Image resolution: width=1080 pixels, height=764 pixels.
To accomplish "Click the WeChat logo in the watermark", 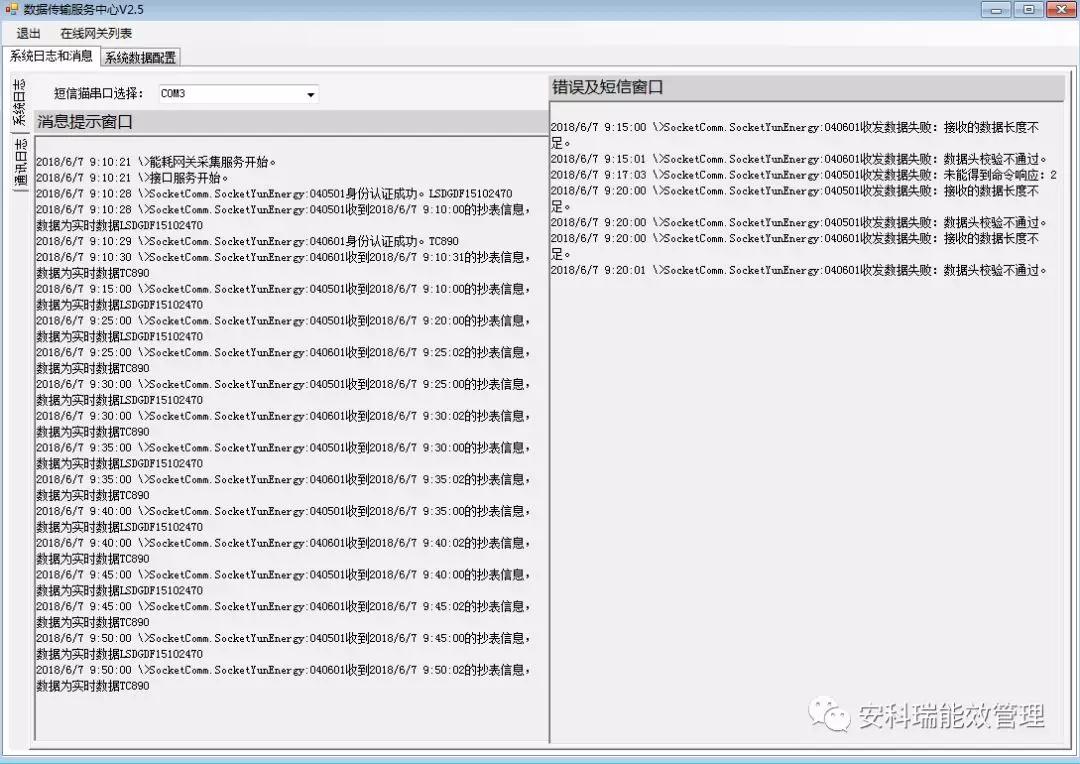I will 830,714.
